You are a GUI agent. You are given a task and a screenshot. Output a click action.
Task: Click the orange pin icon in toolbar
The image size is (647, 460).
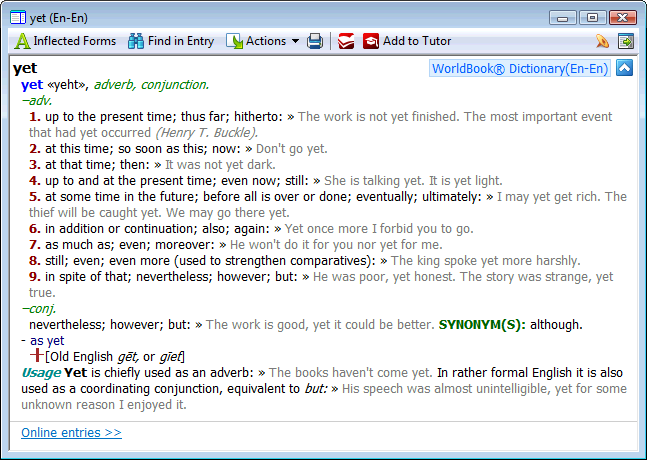pyautogui.click(x=602, y=41)
